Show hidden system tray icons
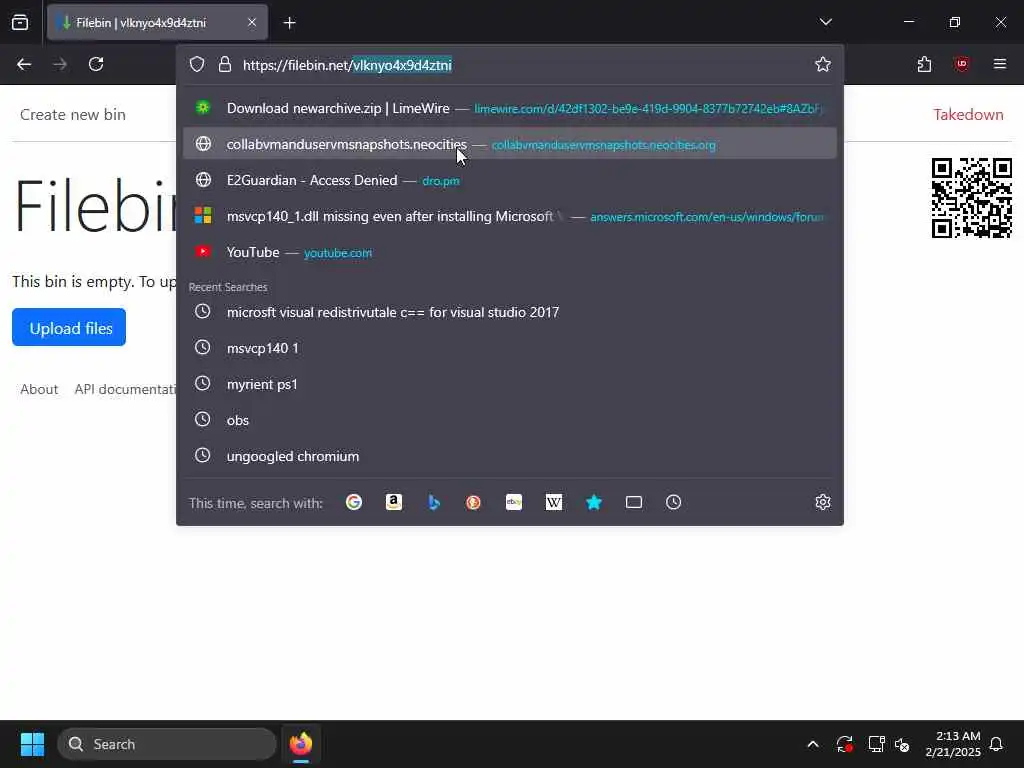1024x768 pixels. [x=813, y=744]
